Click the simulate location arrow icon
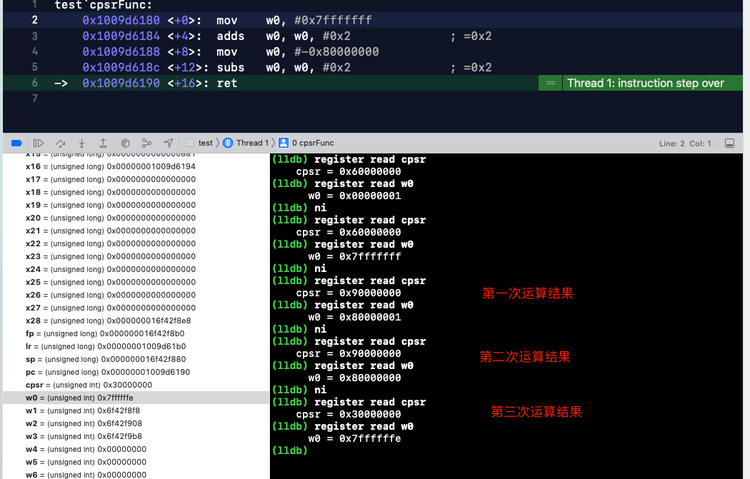The height and width of the screenshot is (479, 750). [168, 143]
